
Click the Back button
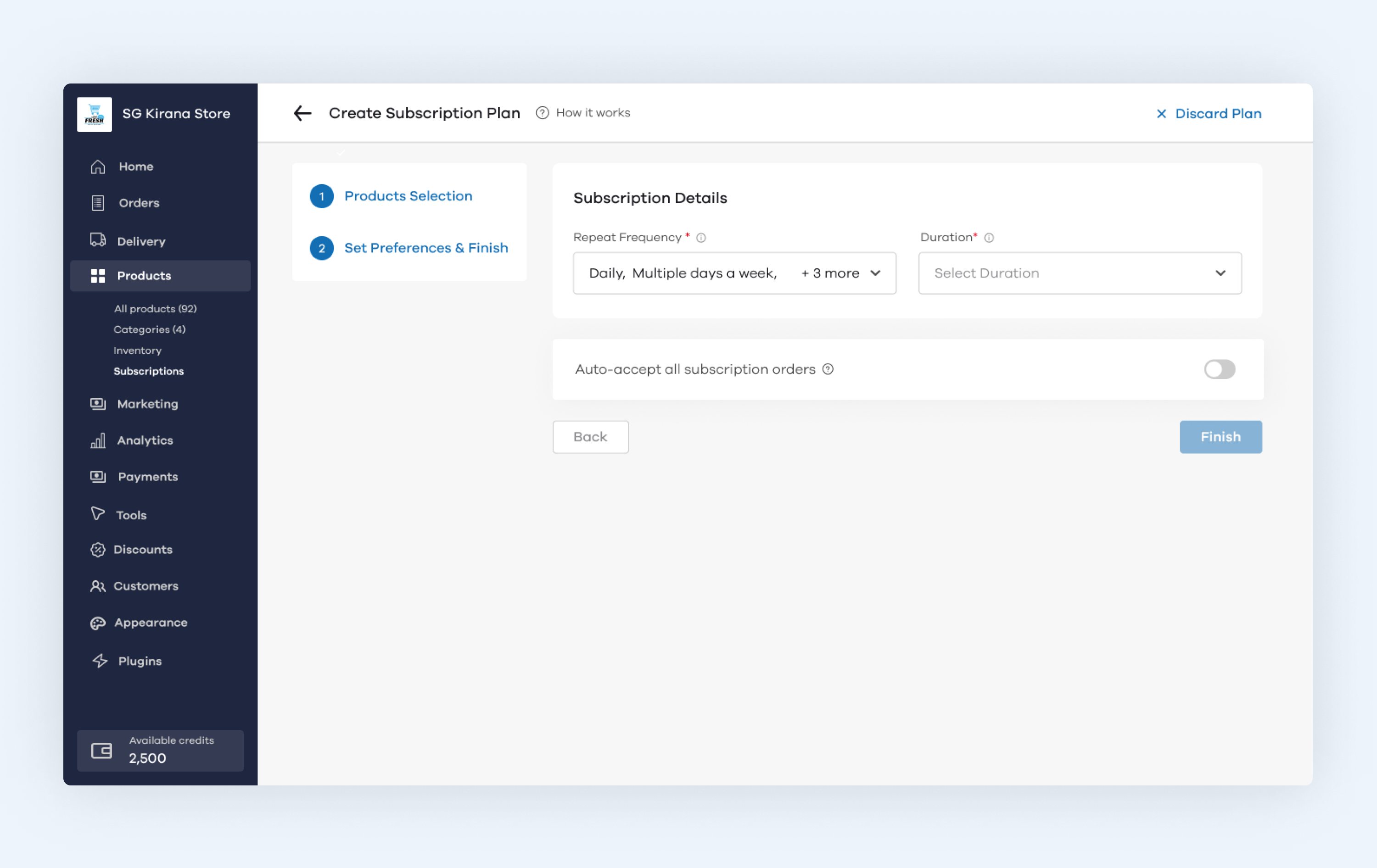coord(590,437)
